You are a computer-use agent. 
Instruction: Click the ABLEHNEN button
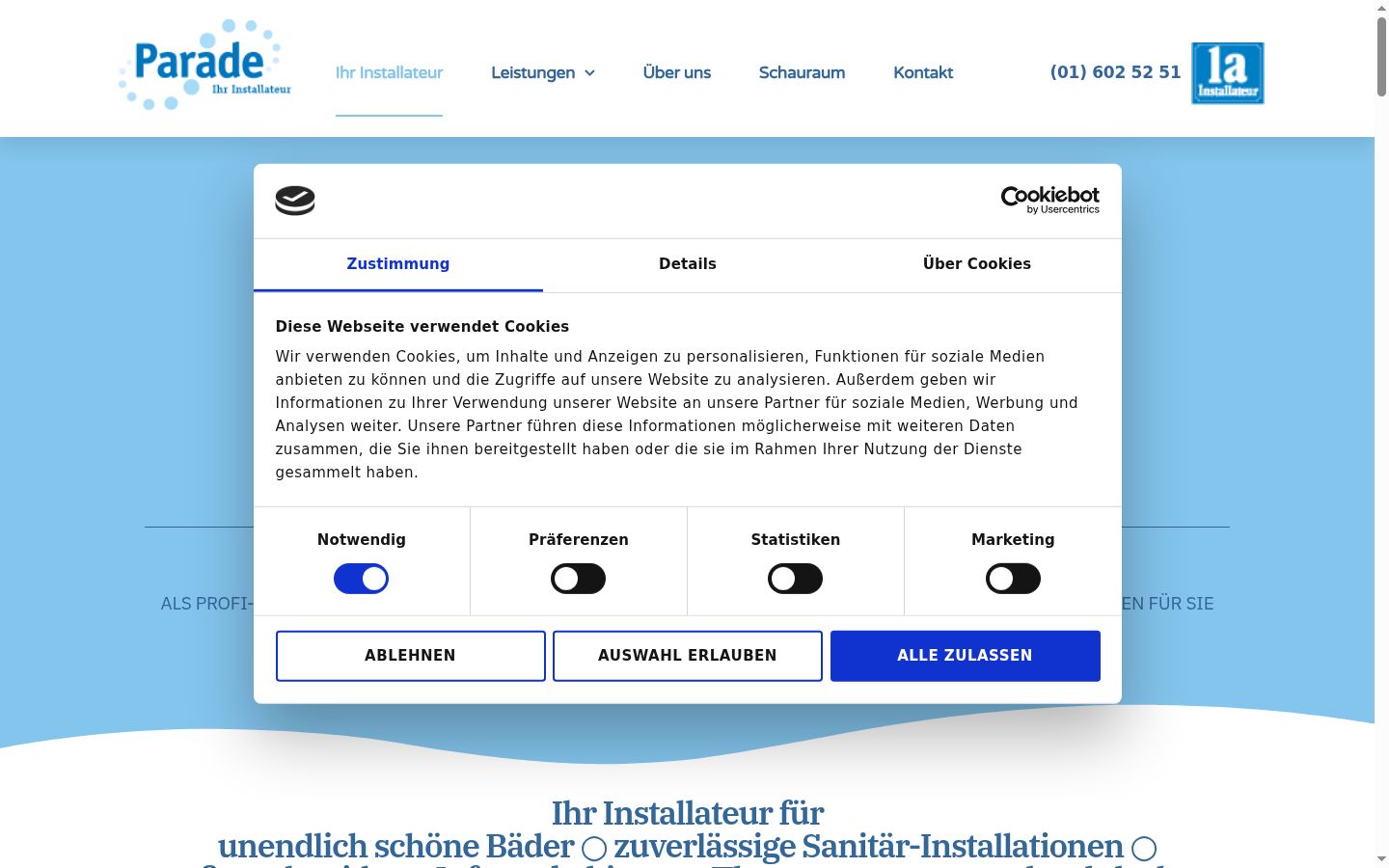411,656
